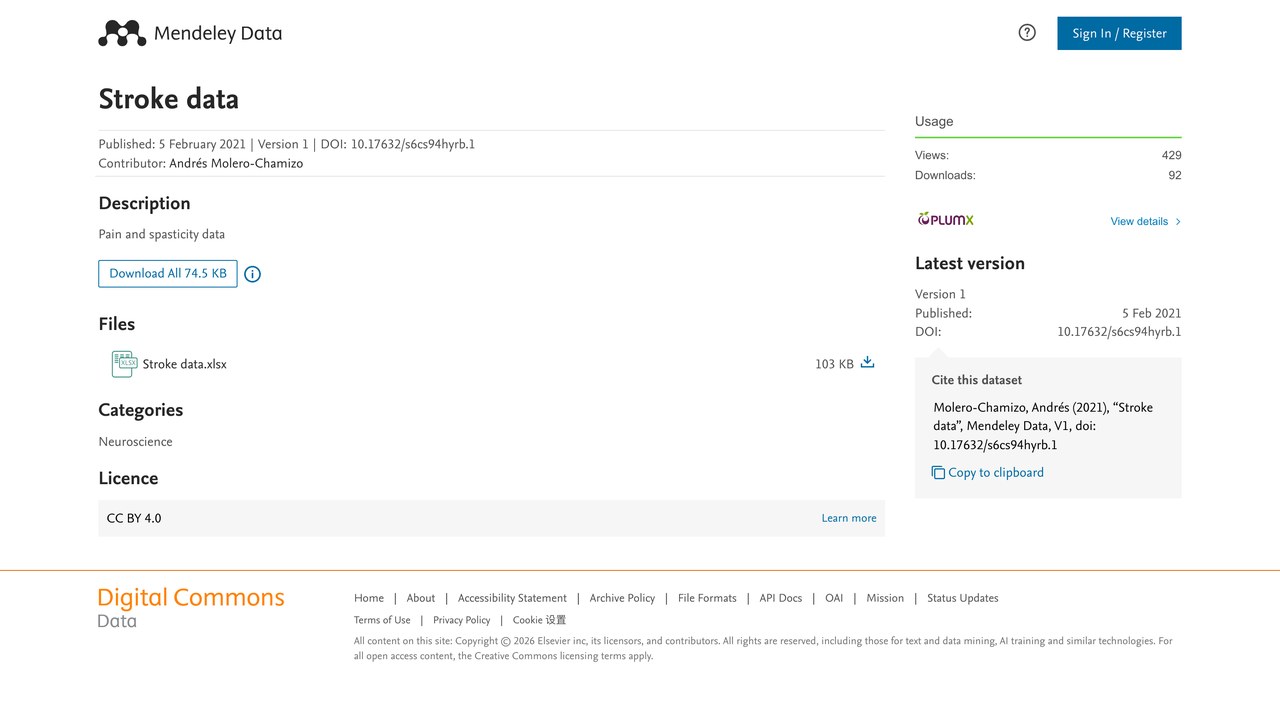Click the header DOI 10.17632/s6cs94hyrb.1 text
The height and width of the screenshot is (720, 1280).
(x=413, y=144)
